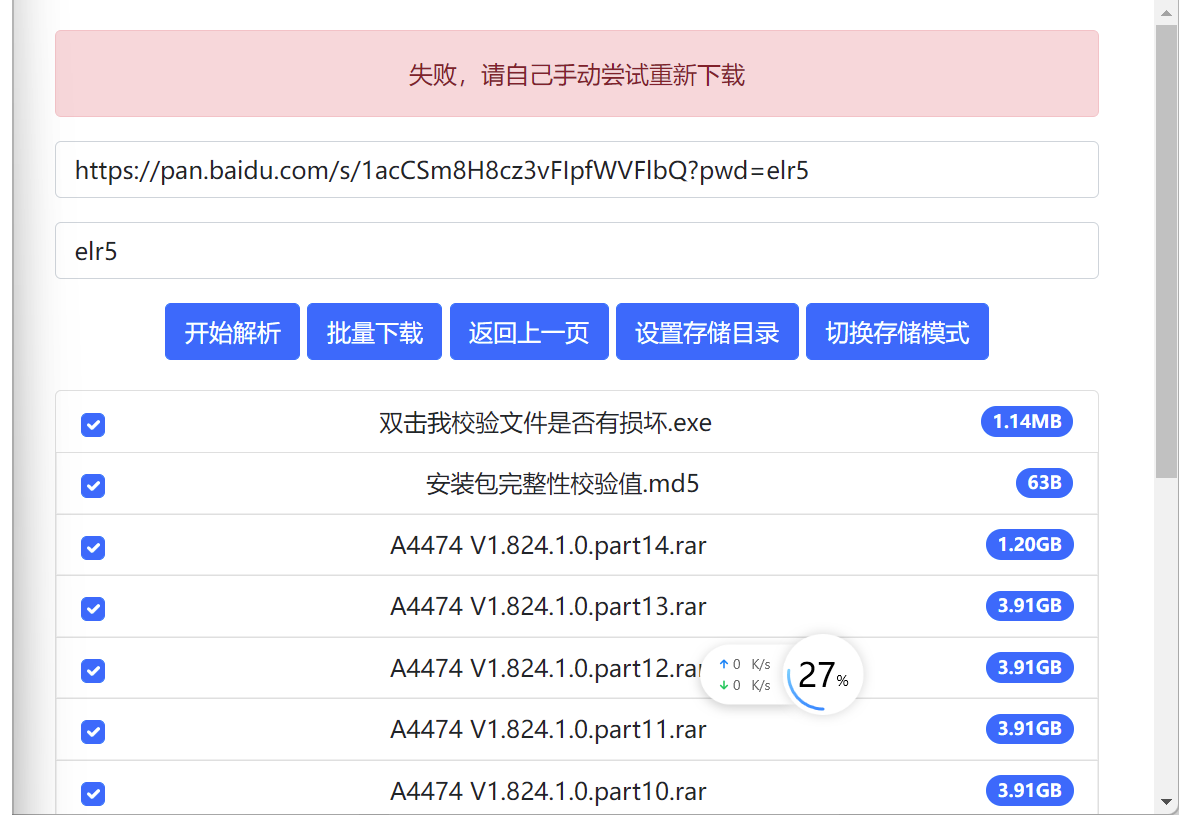Click the scrollbar down arrow
This screenshot has width=1179, height=815.
[1166, 801]
